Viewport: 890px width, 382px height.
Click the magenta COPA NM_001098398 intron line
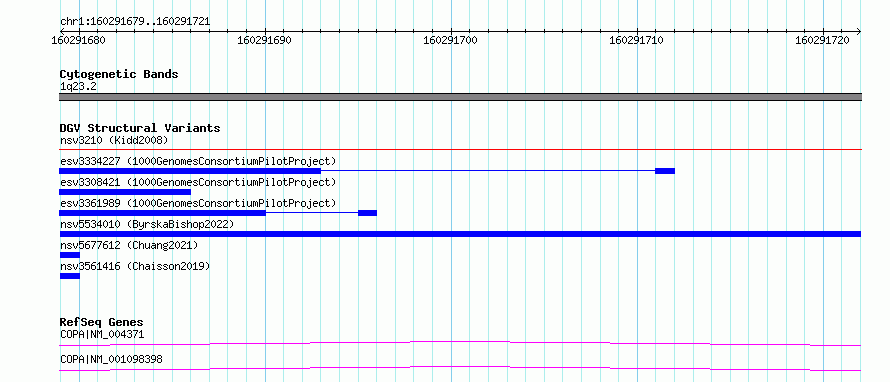[460, 368]
